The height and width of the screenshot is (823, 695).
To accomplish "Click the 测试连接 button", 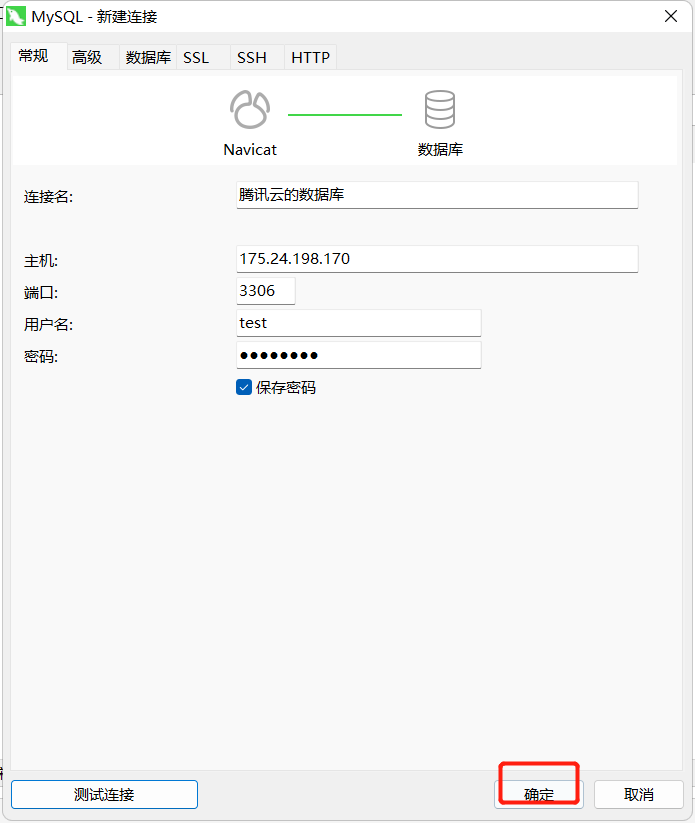I will click(104, 794).
